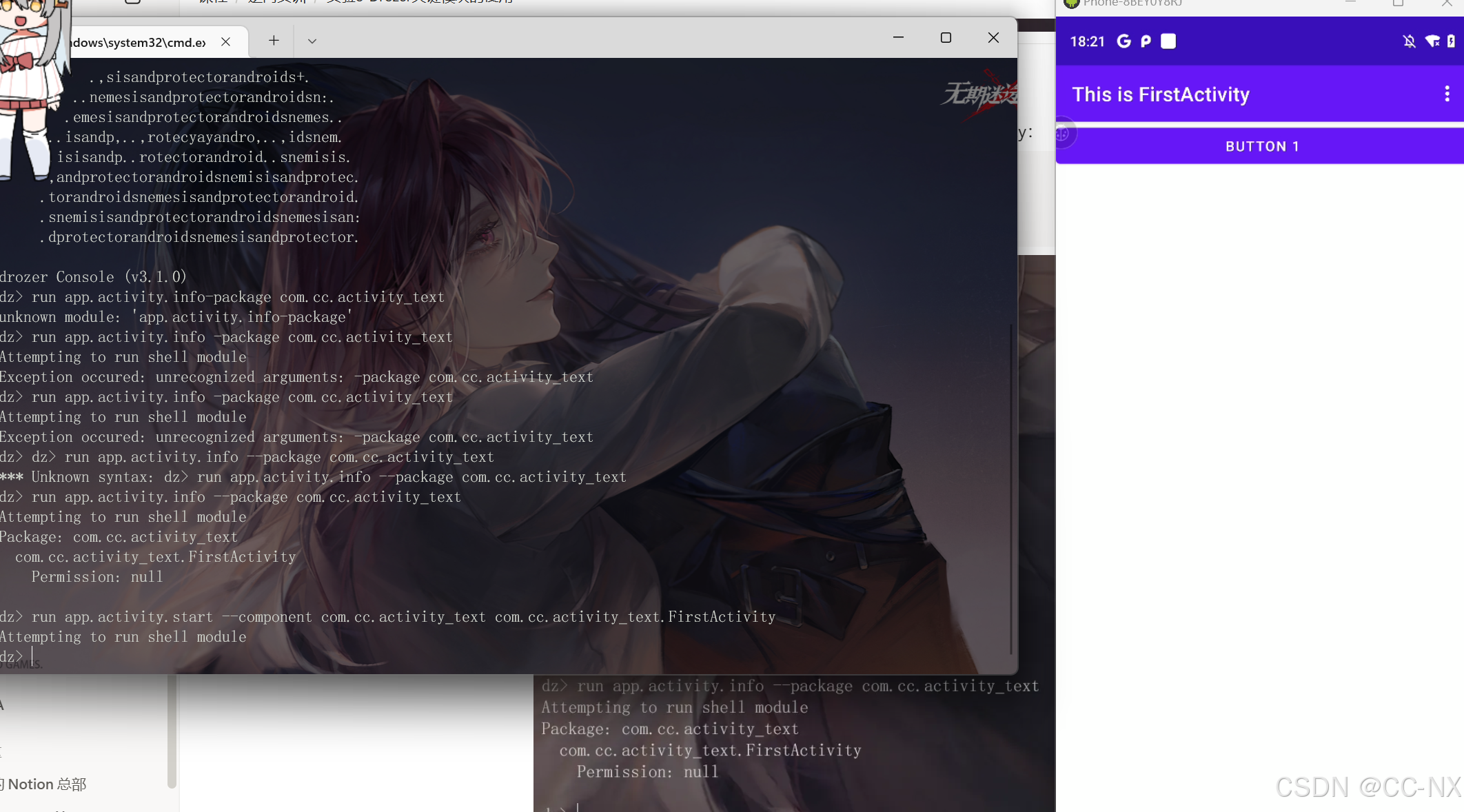Click the 18:21 clock in status bar
Viewport: 1464px width, 812px height.
1087,41
